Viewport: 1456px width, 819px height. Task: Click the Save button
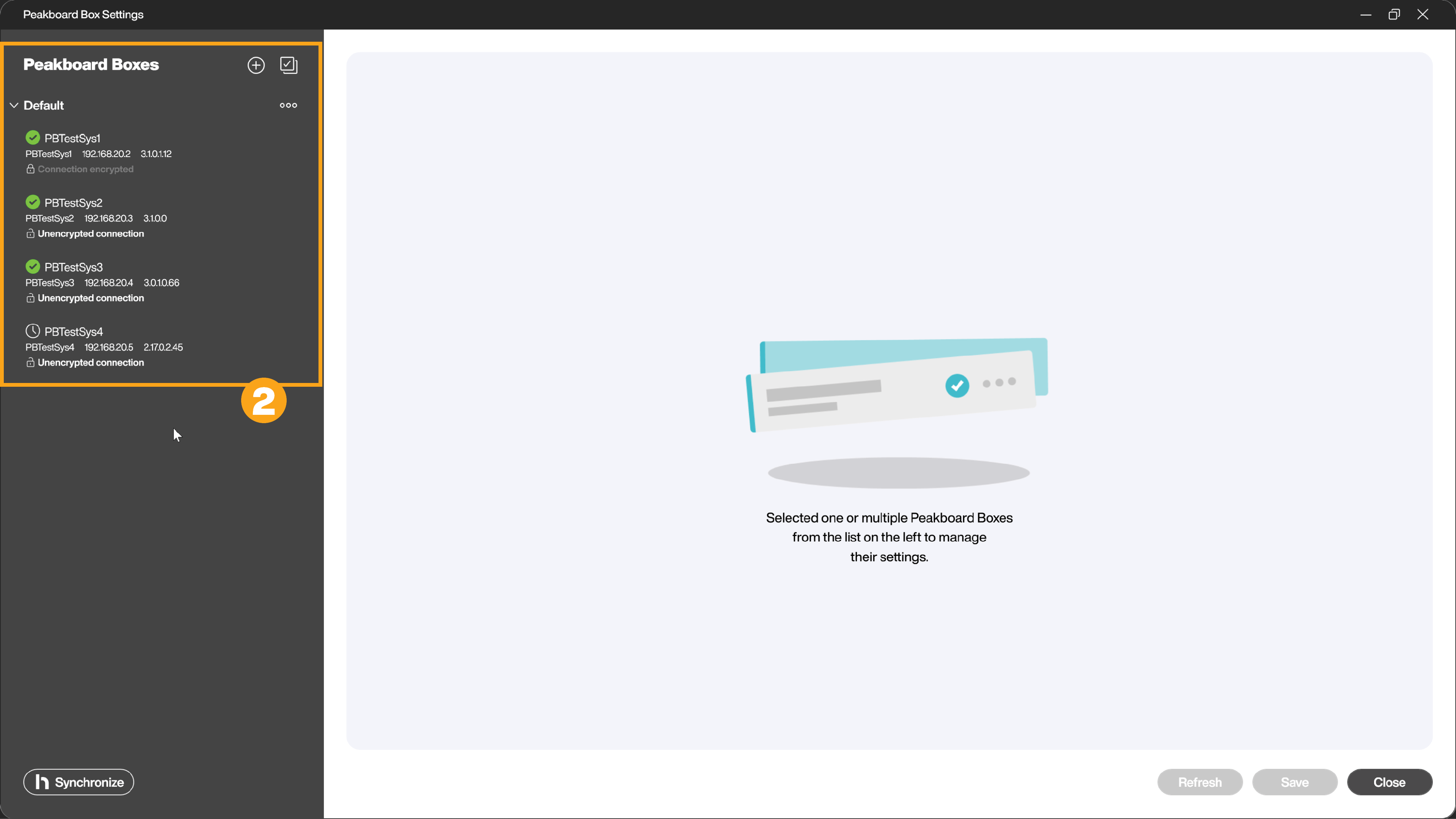click(x=1294, y=782)
